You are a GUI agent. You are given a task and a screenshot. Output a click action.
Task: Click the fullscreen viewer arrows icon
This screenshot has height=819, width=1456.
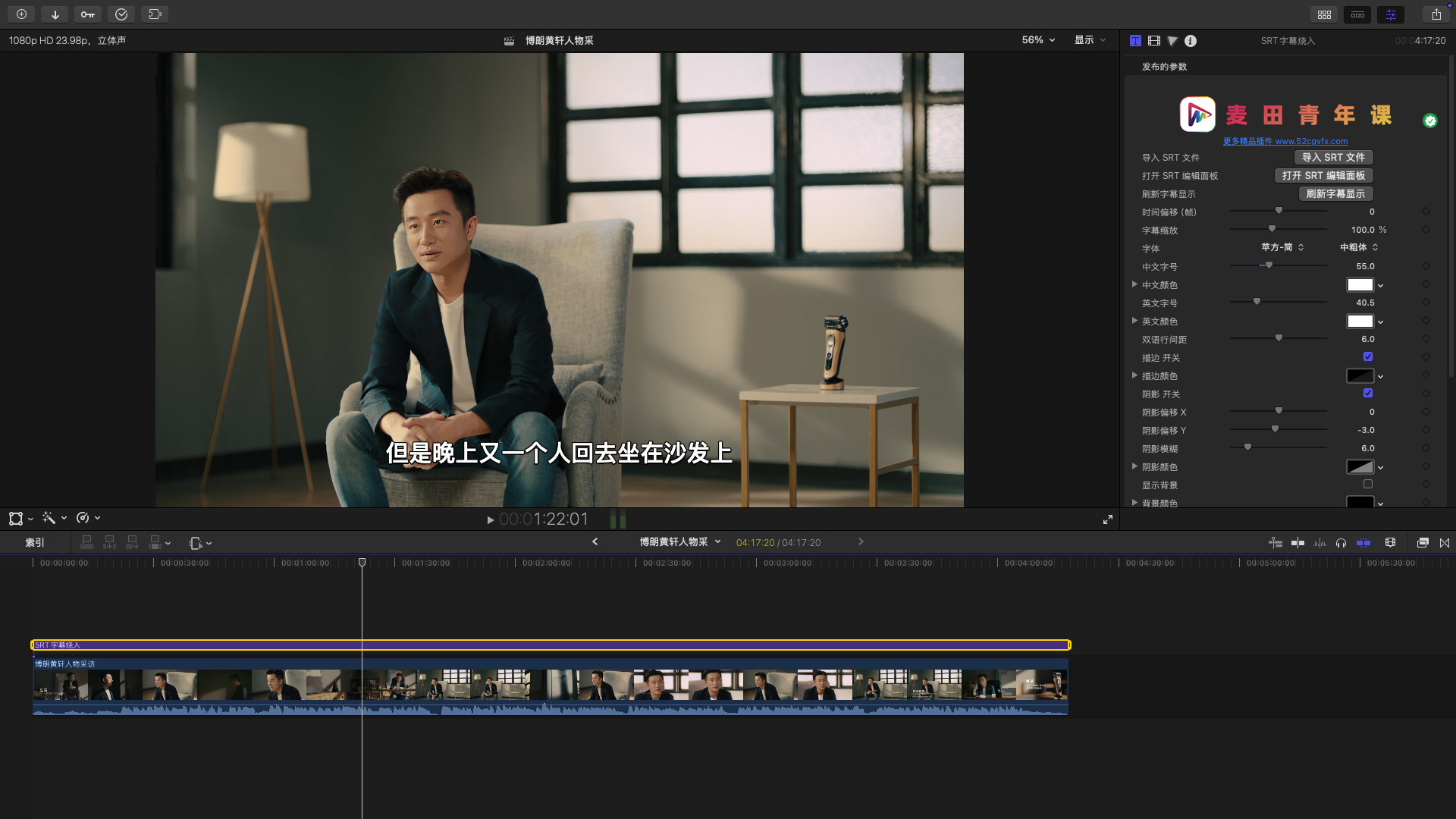pyautogui.click(x=1108, y=519)
